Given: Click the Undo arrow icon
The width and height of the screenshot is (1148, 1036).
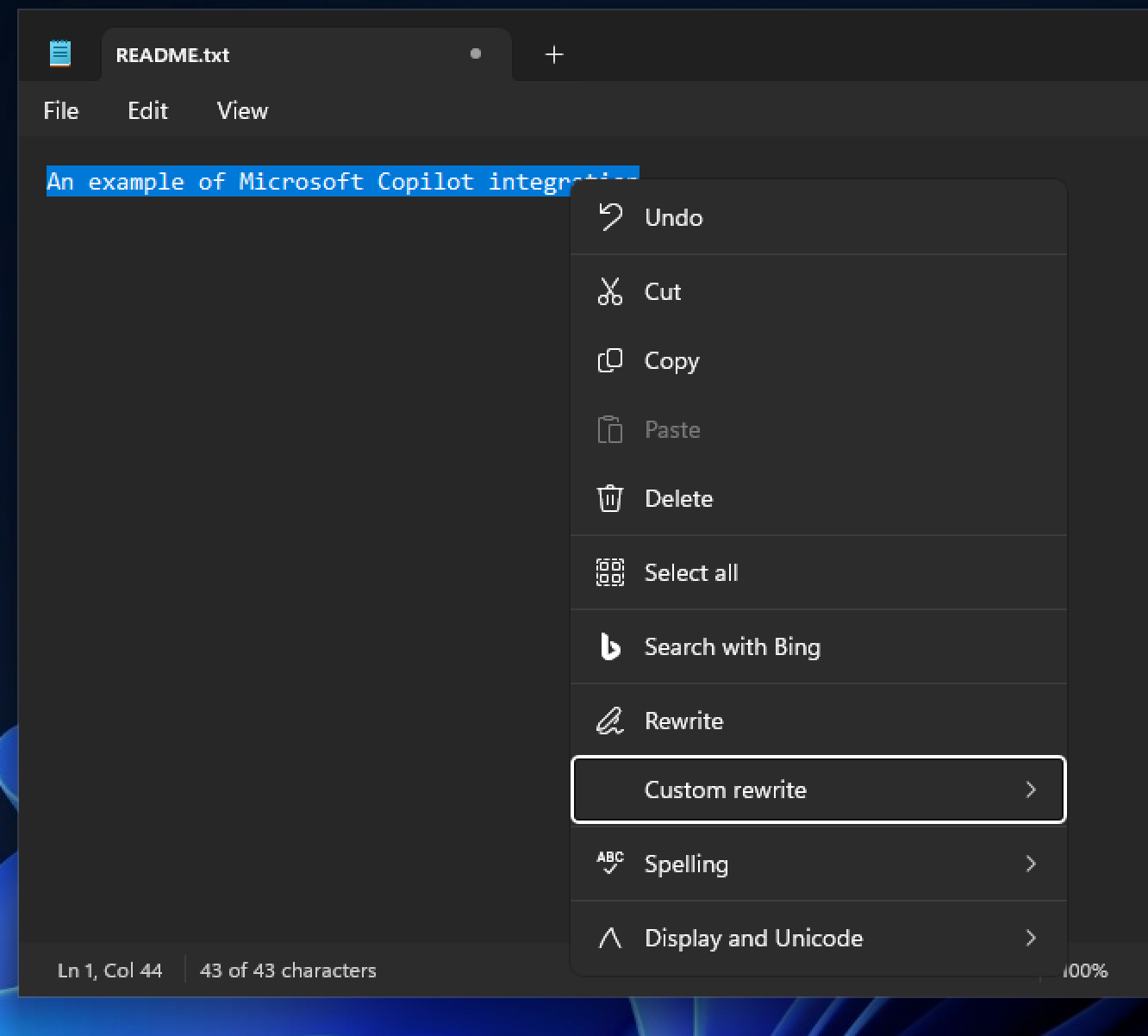Looking at the screenshot, I should coord(611,217).
